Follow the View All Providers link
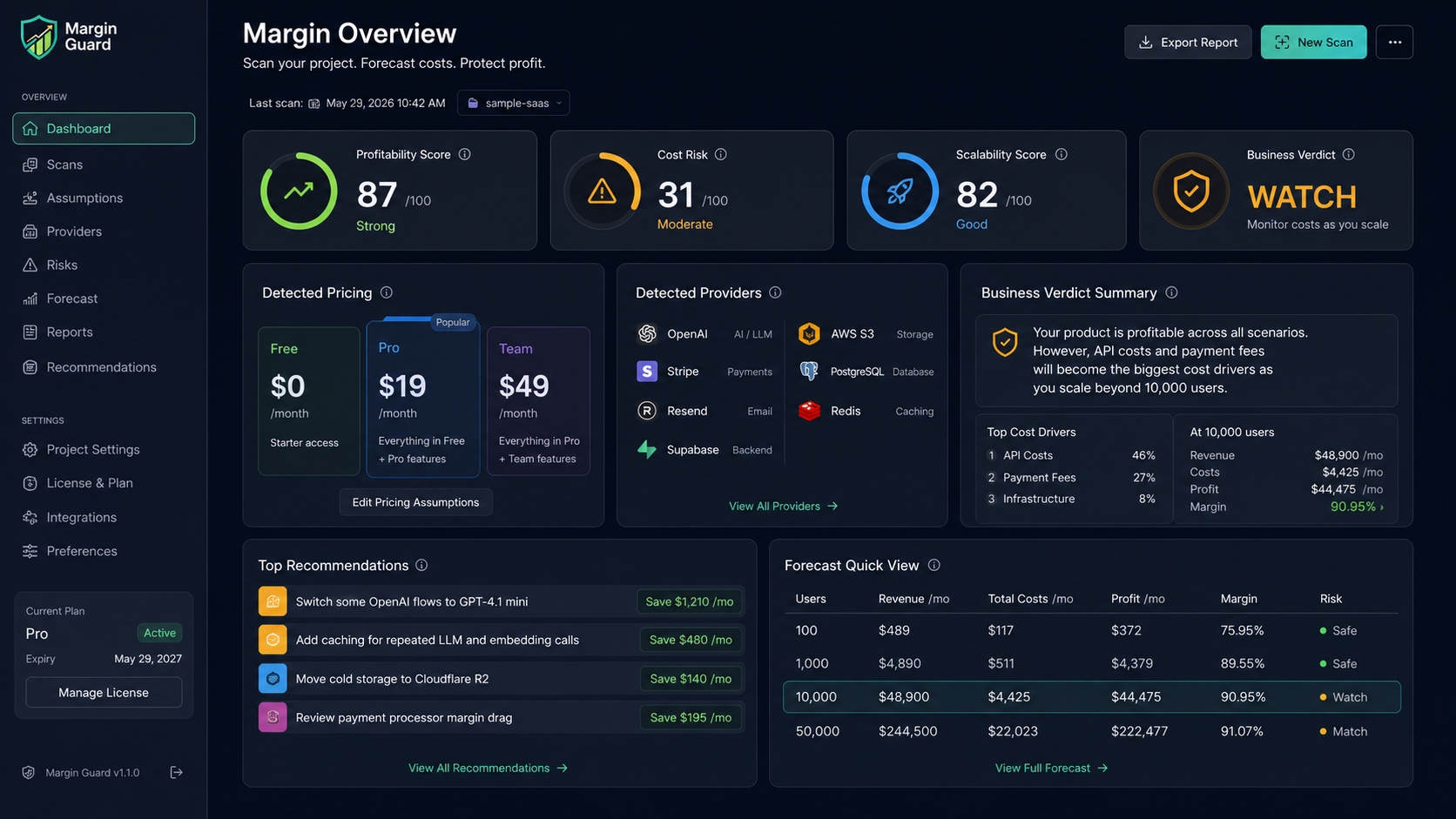Screen dimensions: 1456x819 click(783, 506)
